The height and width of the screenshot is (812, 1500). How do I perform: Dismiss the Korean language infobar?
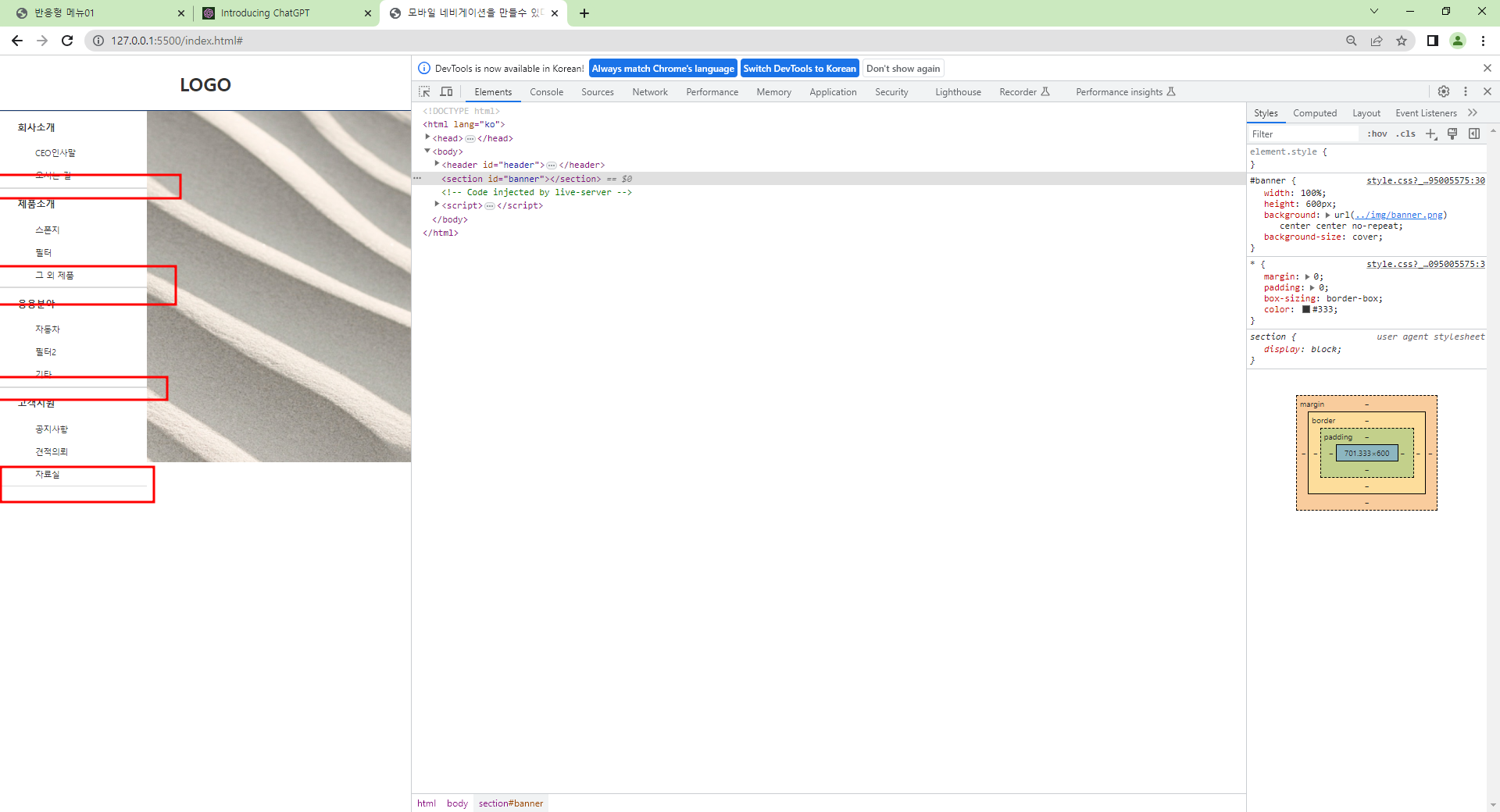point(1487,68)
